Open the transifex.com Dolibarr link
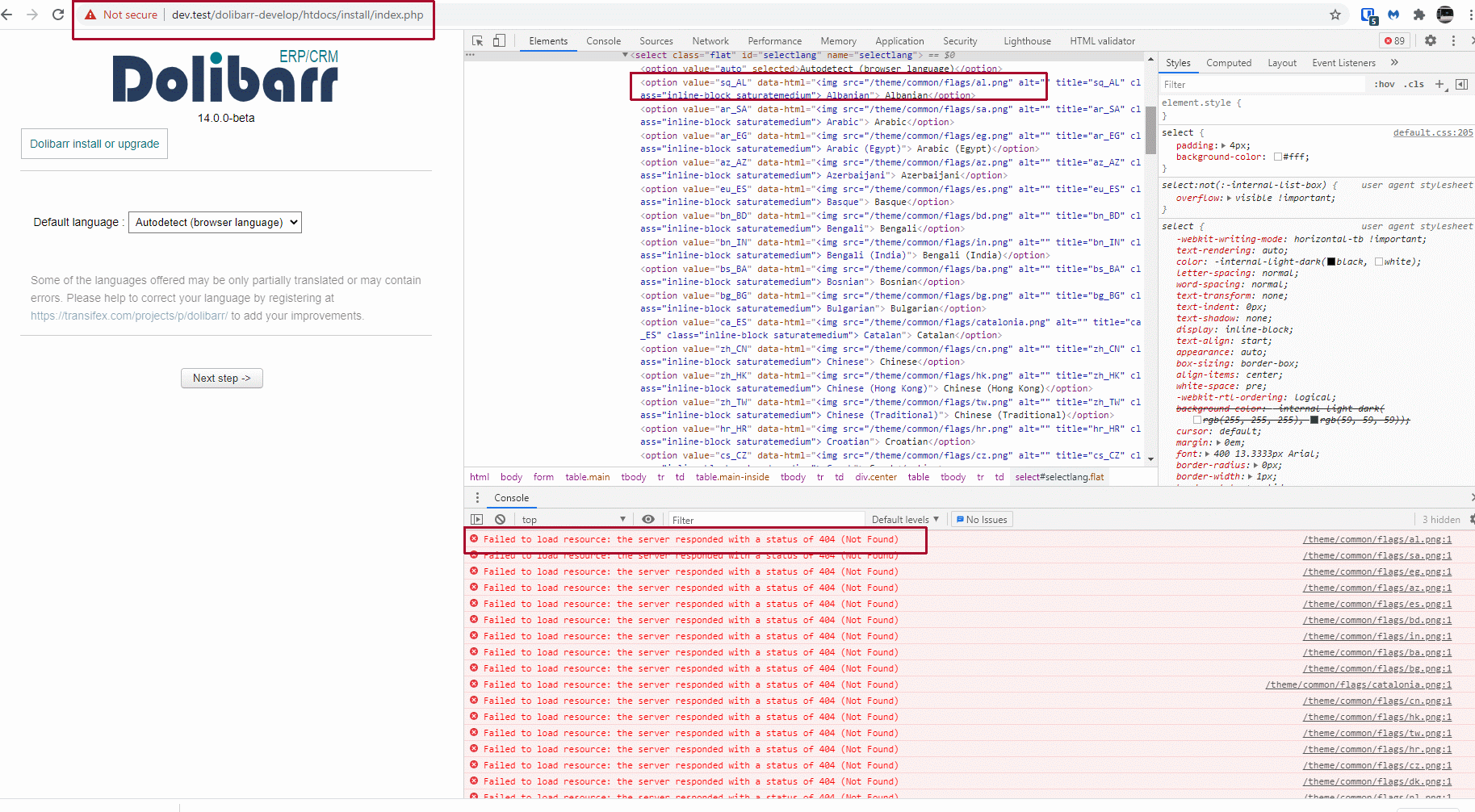1475x812 pixels. click(x=128, y=316)
